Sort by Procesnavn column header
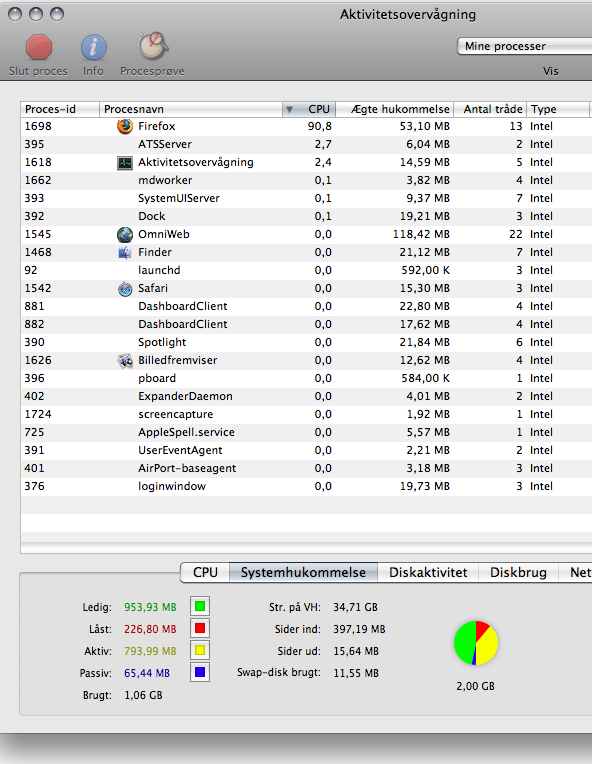Viewport: 592px width, 764px height. tap(191, 109)
